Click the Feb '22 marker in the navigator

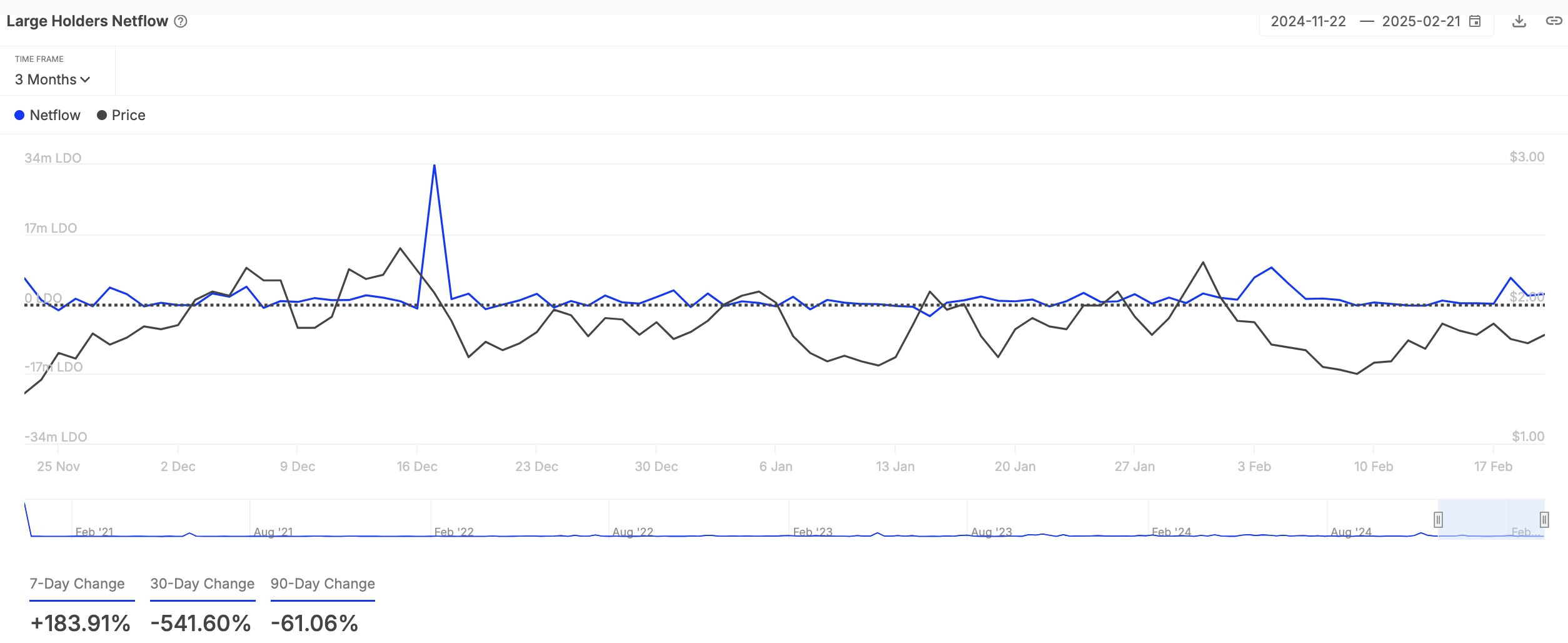click(454, 532)
